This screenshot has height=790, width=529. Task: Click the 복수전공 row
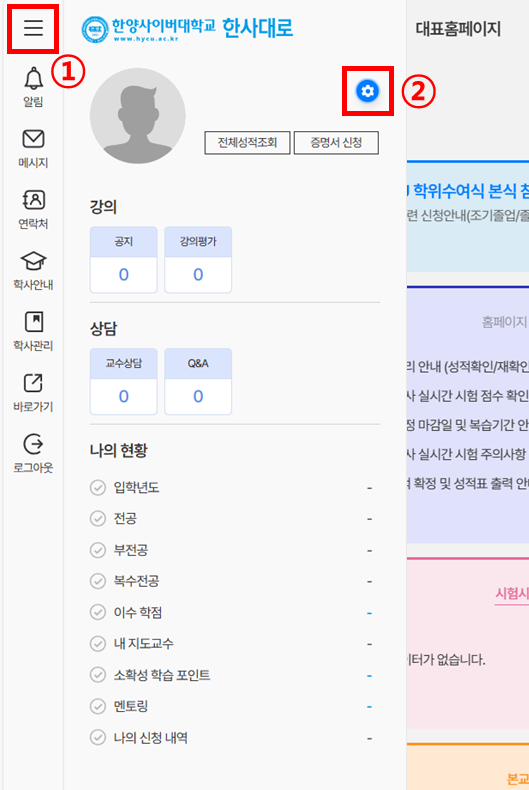231,581
